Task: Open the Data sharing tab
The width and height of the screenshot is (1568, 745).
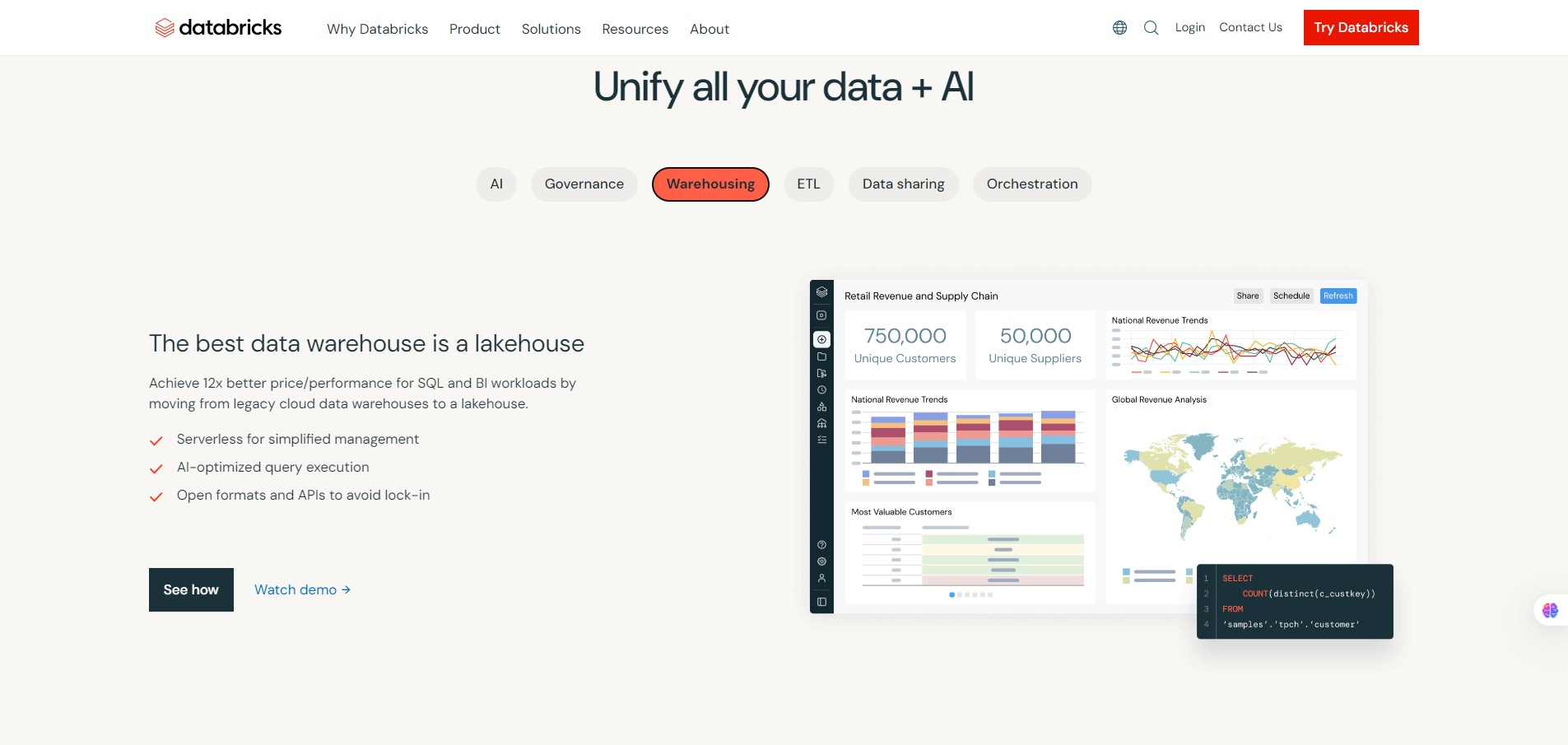Action: (x=903, y=184)
